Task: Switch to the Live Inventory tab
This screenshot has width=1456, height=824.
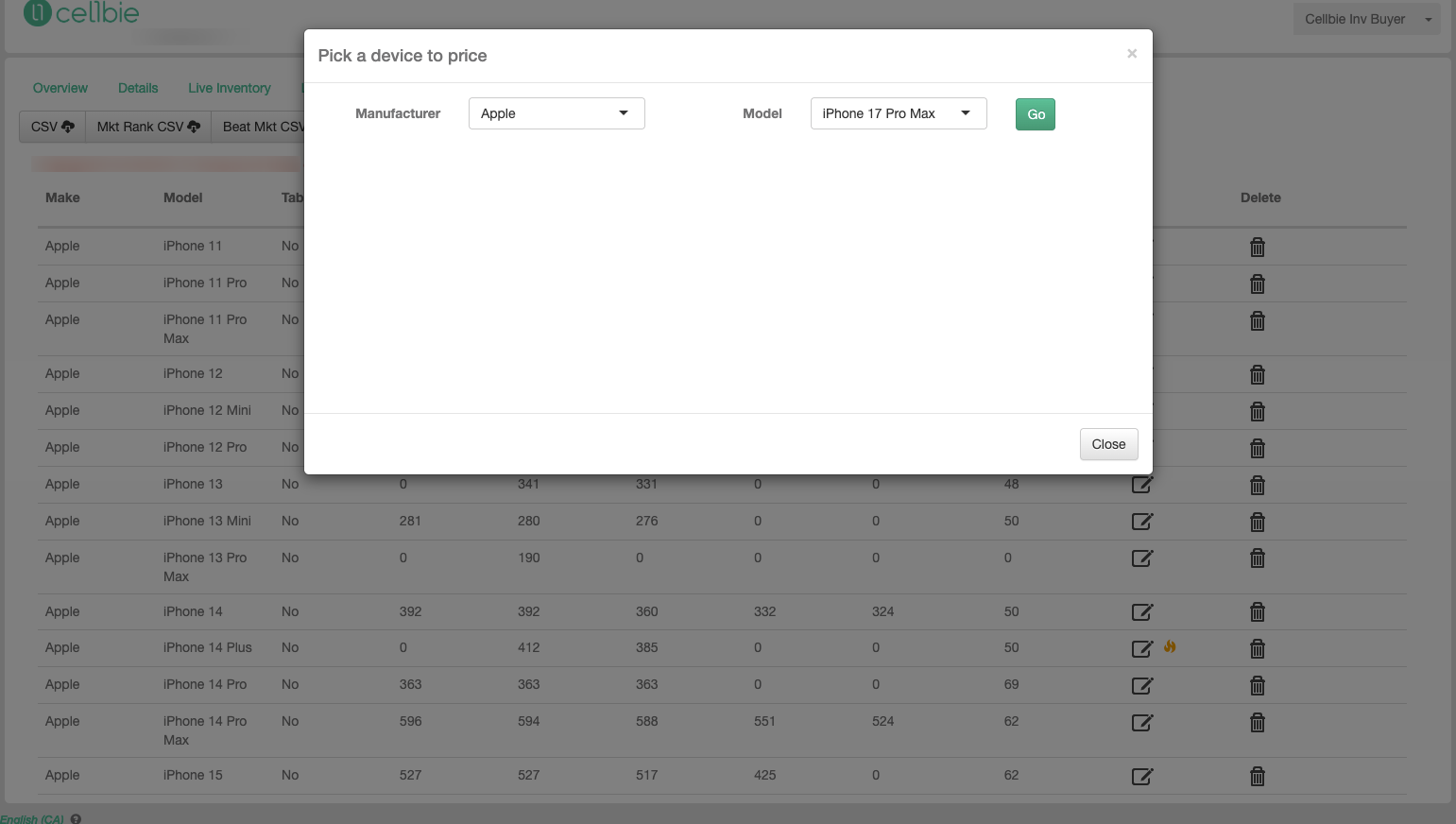Action: click(x=230, y=88)
